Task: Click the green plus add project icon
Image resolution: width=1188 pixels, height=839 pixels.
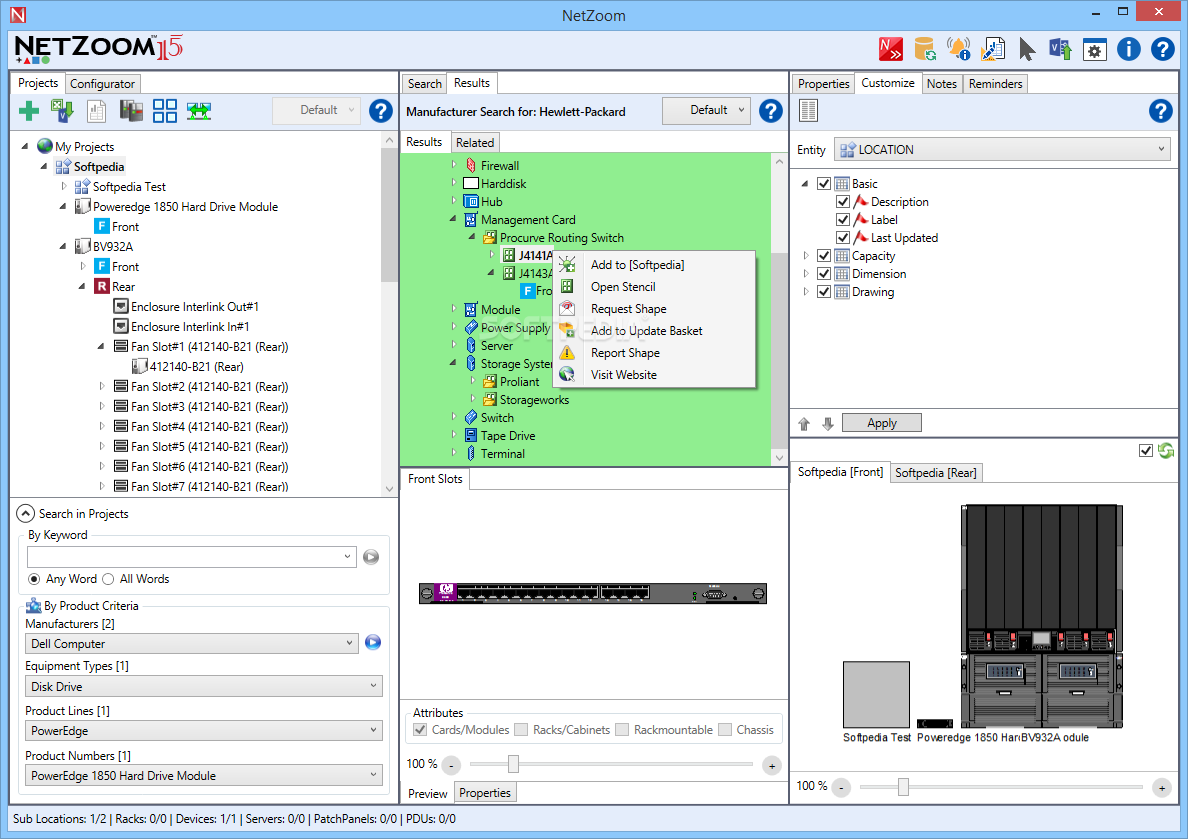Action: pyautogui.click(x=29, y=111)
